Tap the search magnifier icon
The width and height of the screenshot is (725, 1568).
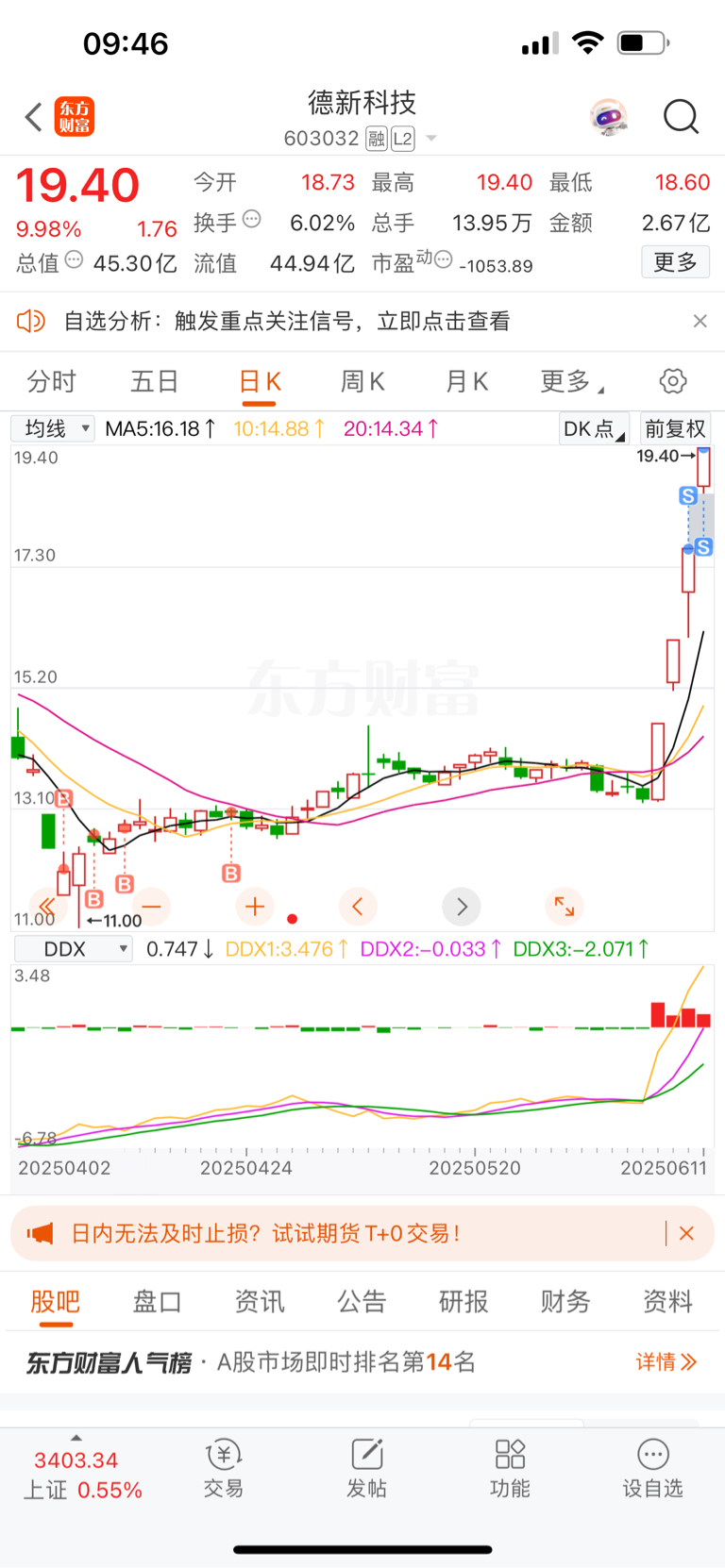click(x=681, y=117)
